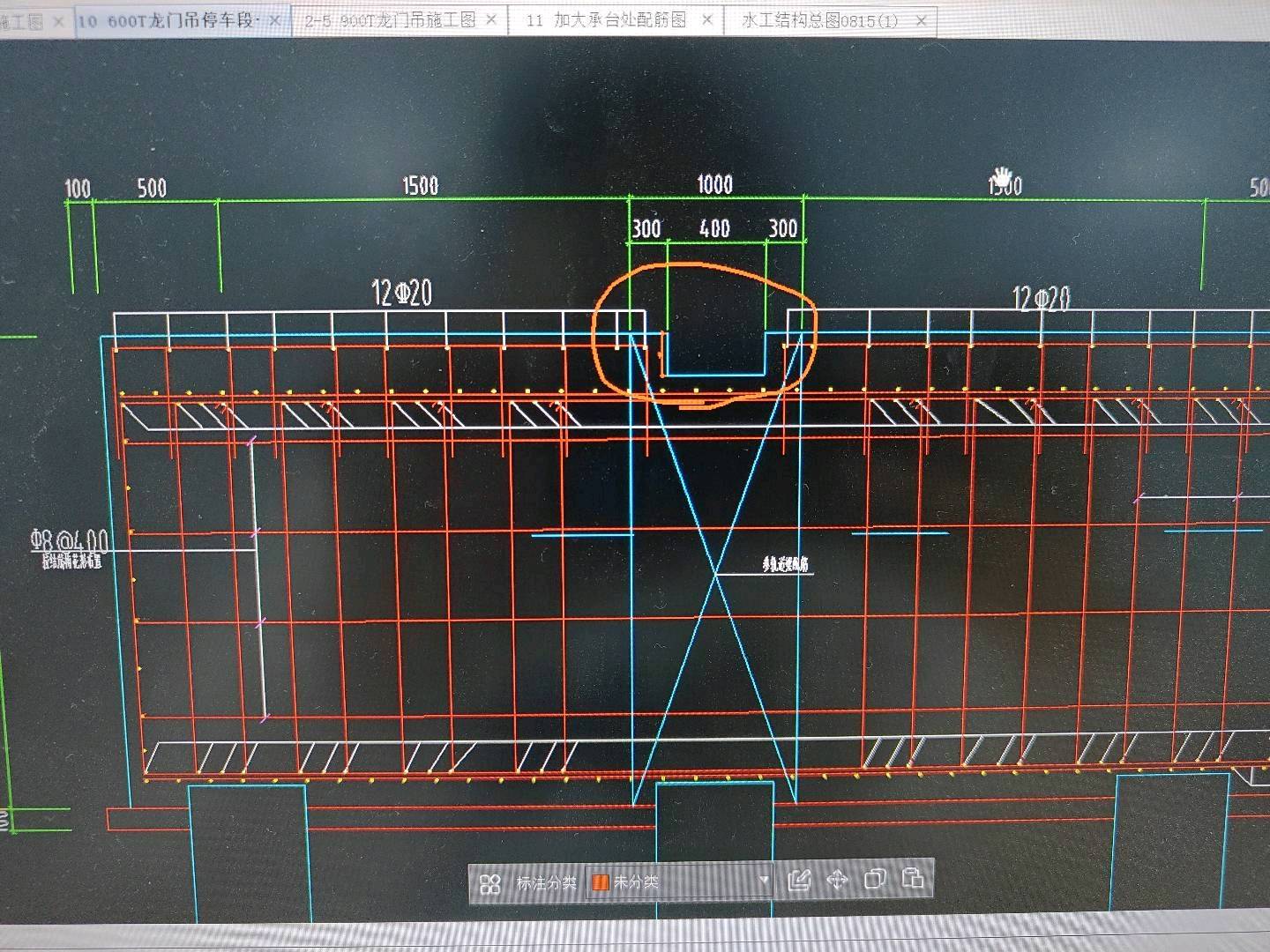The height and width of the screenshot is (952, 1270).
Task: Click the 1000 dimension text
Action: 715,183
